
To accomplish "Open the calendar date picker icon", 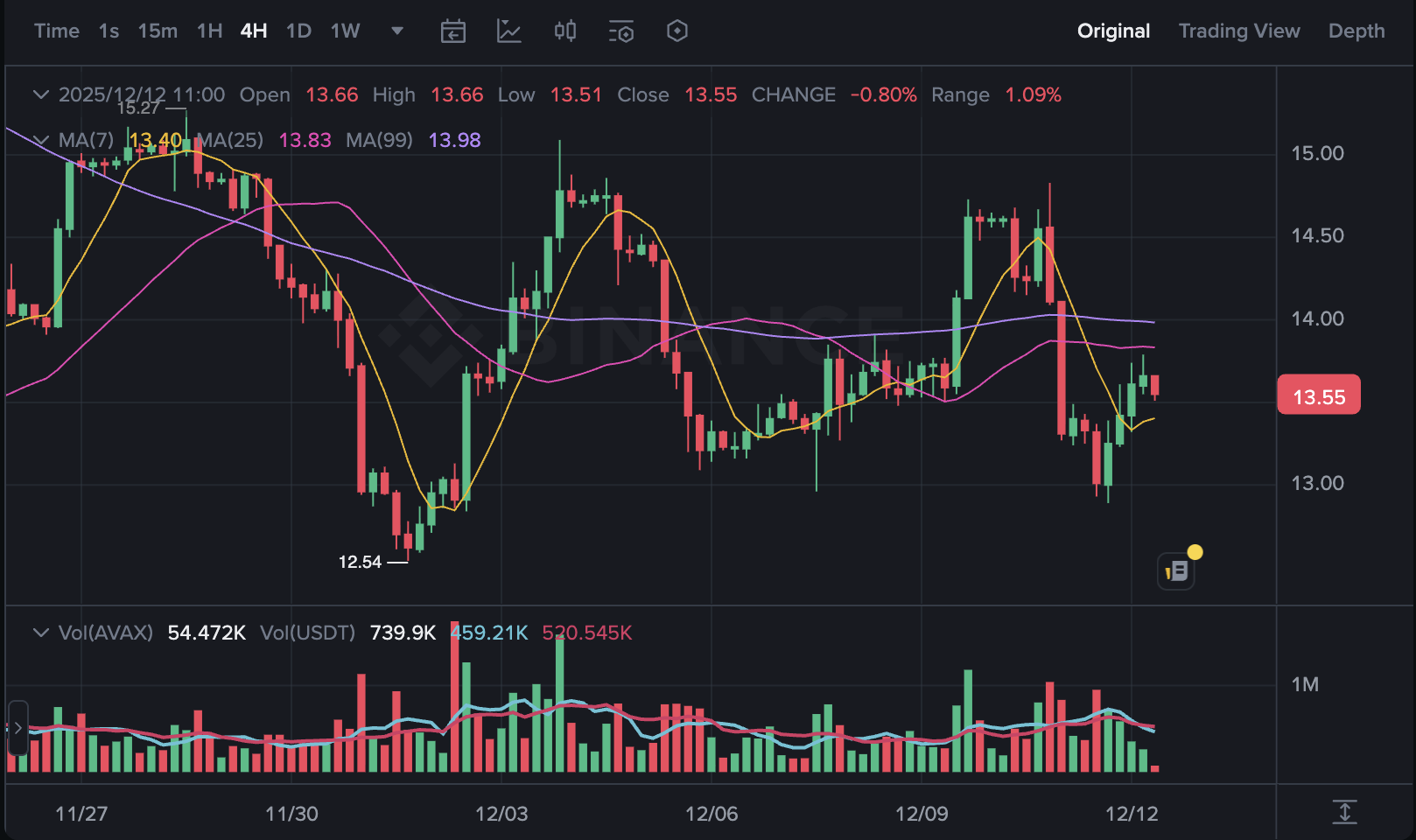I will tap(452, 31).
